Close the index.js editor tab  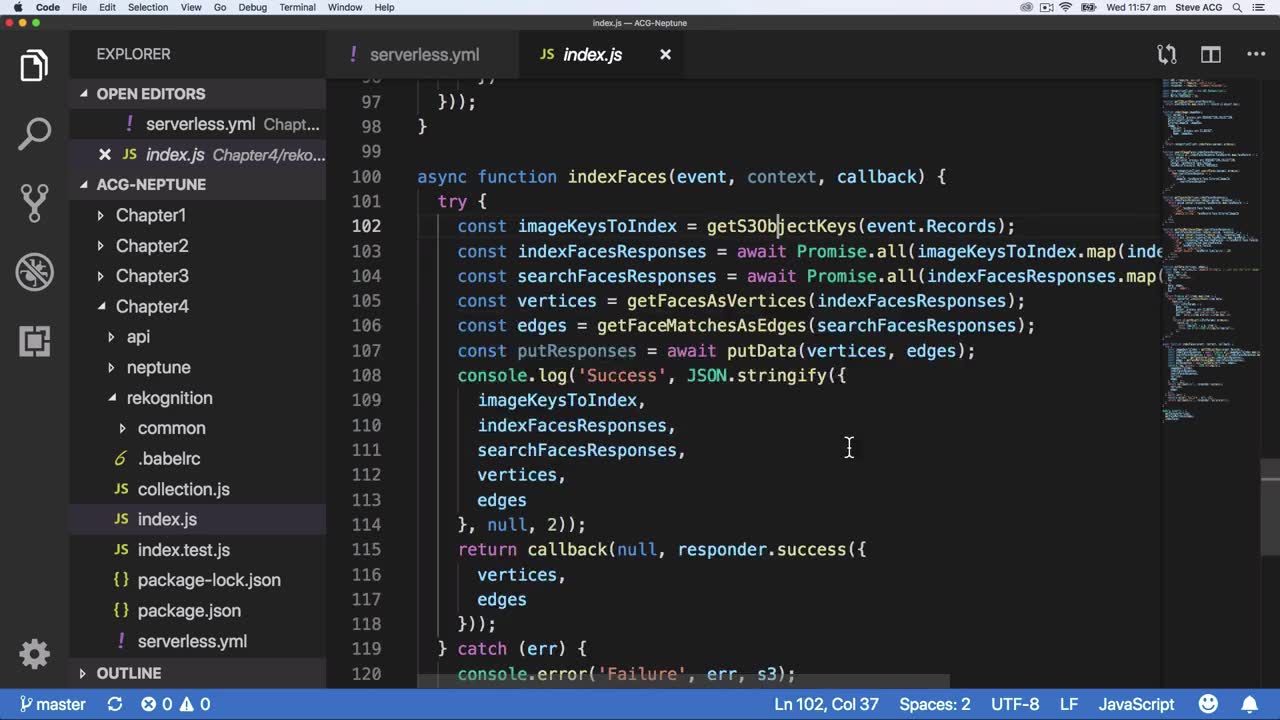pyautogui.click(x=665, y=55)
